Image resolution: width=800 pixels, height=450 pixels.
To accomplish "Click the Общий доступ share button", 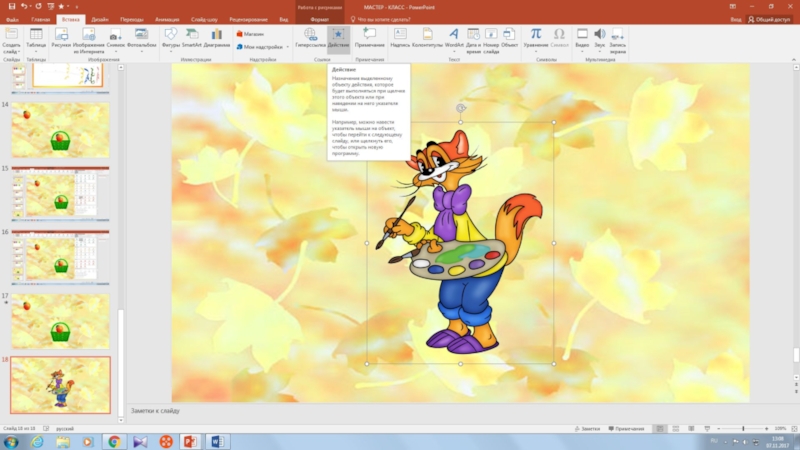I will point(770,19).
